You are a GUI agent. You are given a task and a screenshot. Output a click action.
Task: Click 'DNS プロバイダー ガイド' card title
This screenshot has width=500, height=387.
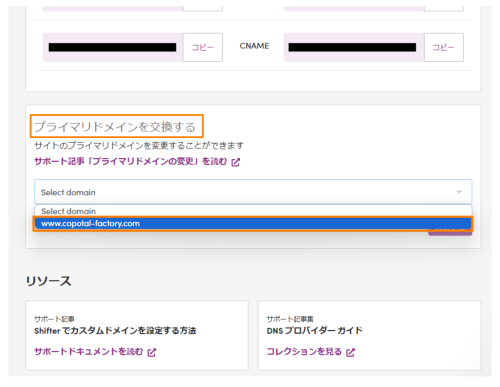314,331
